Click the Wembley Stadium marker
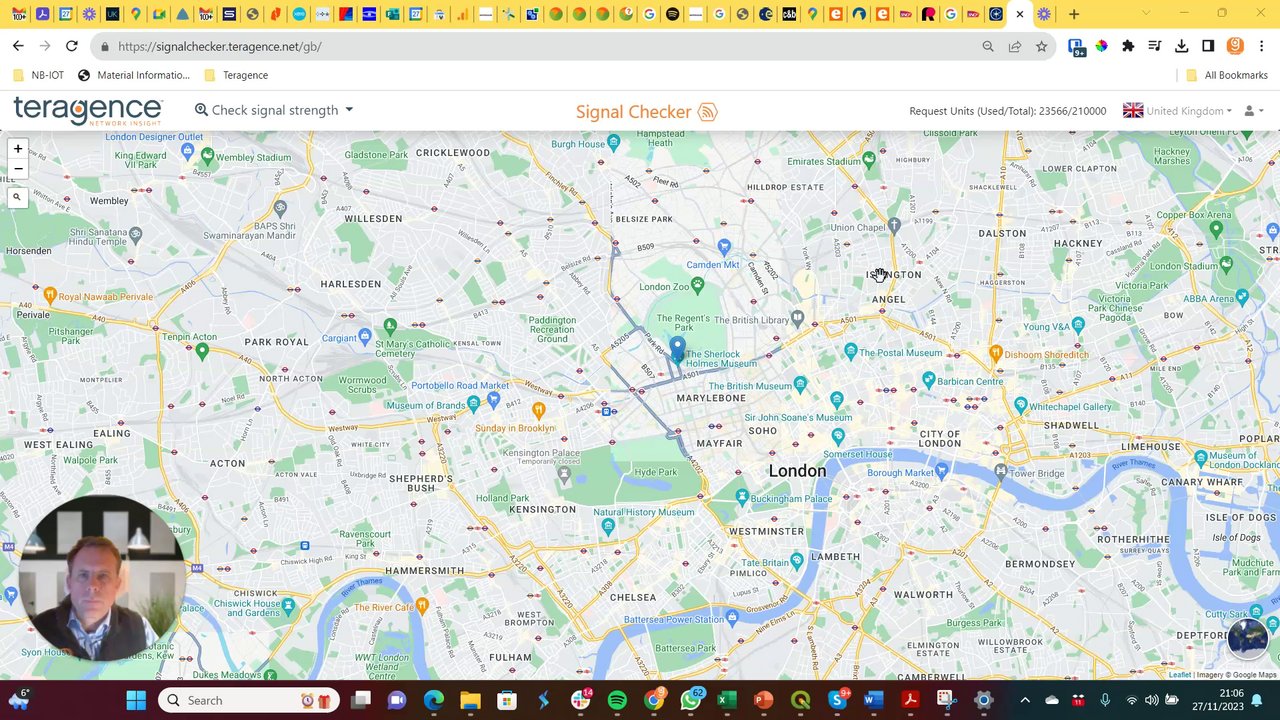This screenshot has width=1280, height=720. (x=207, y=156)
